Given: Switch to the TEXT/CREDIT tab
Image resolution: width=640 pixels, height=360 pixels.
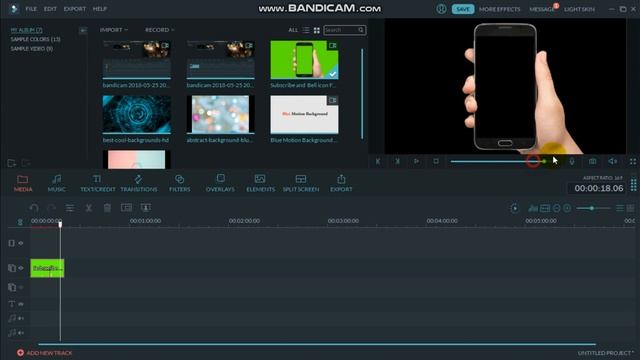Looking at the screenshot, I should [98, 183].
